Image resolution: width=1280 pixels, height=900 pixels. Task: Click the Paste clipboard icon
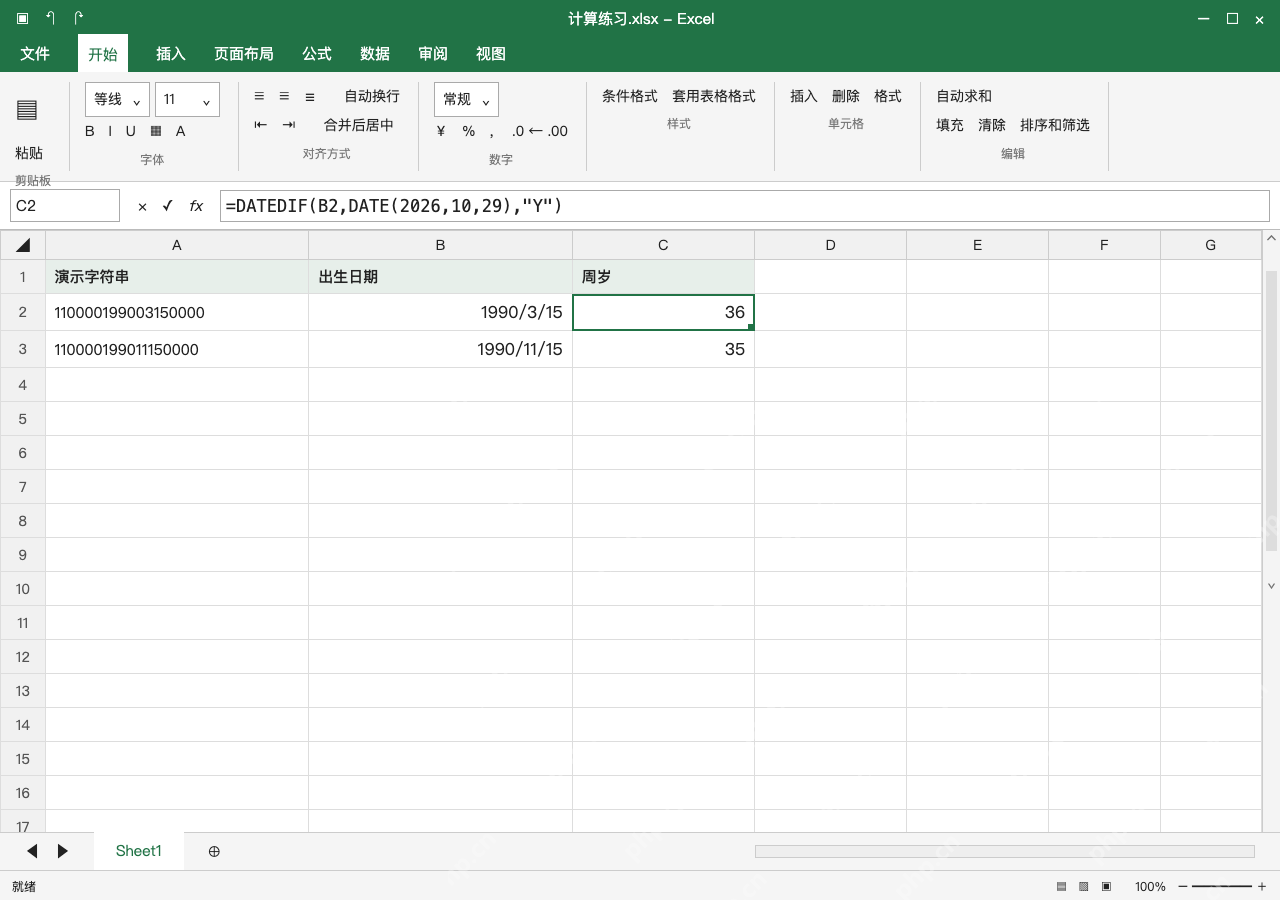tap(28, 110)
